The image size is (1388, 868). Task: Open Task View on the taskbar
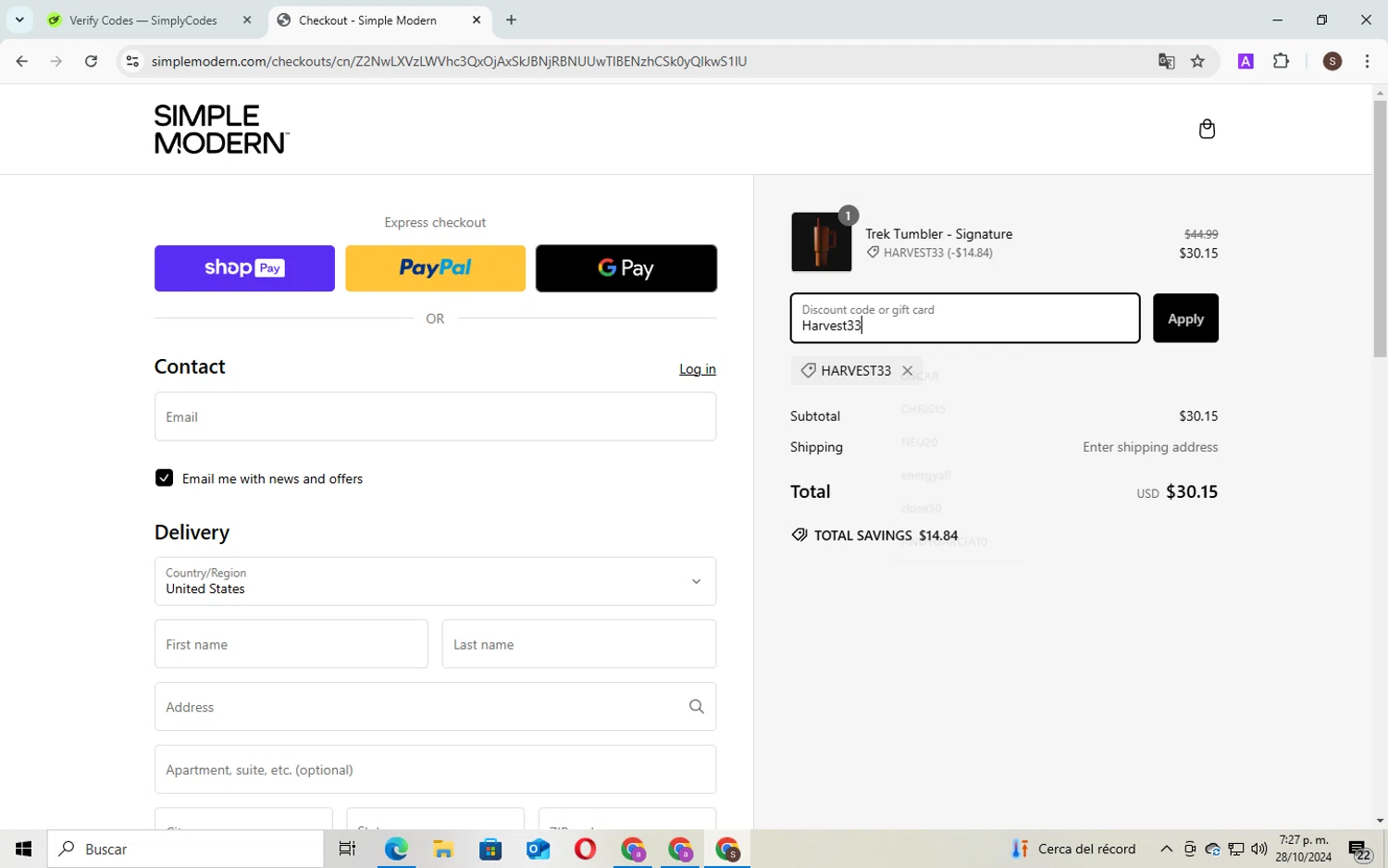click(x=347, y=849)
